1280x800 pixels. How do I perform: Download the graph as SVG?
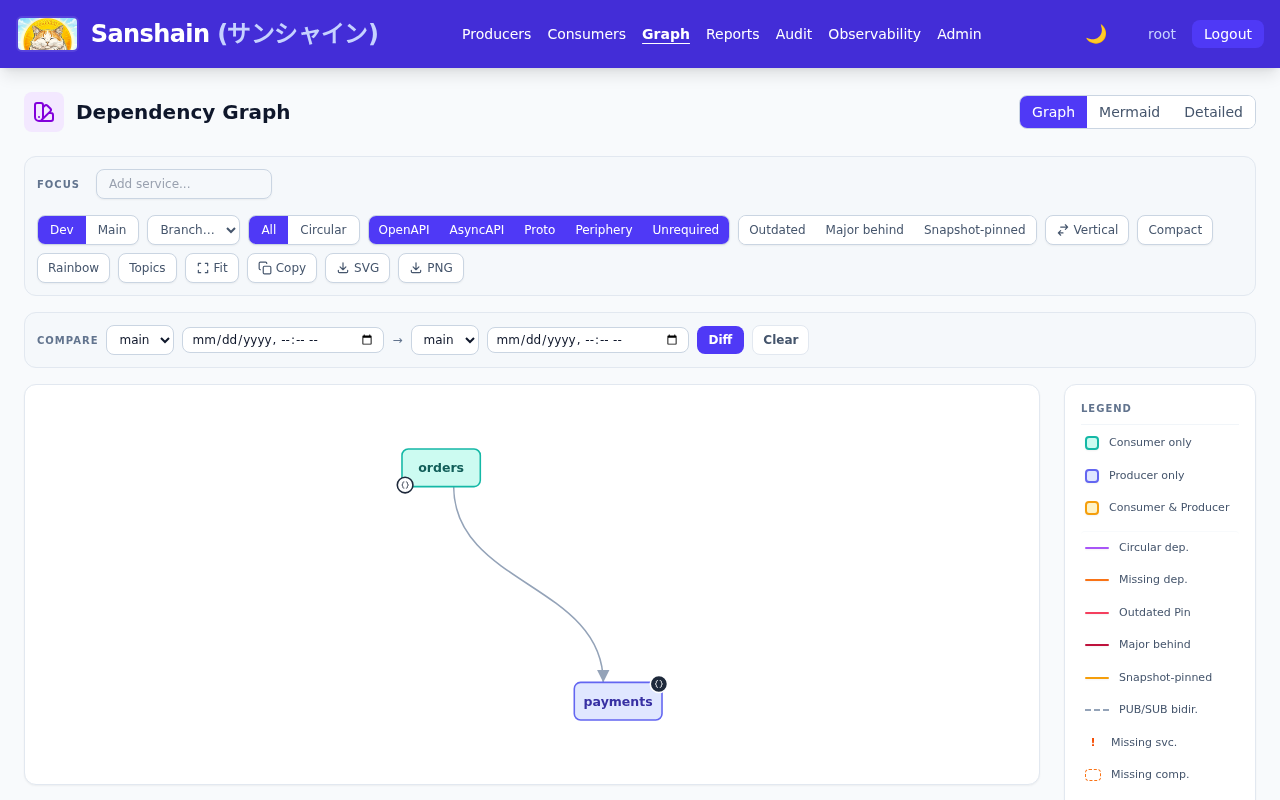point(357,268)
